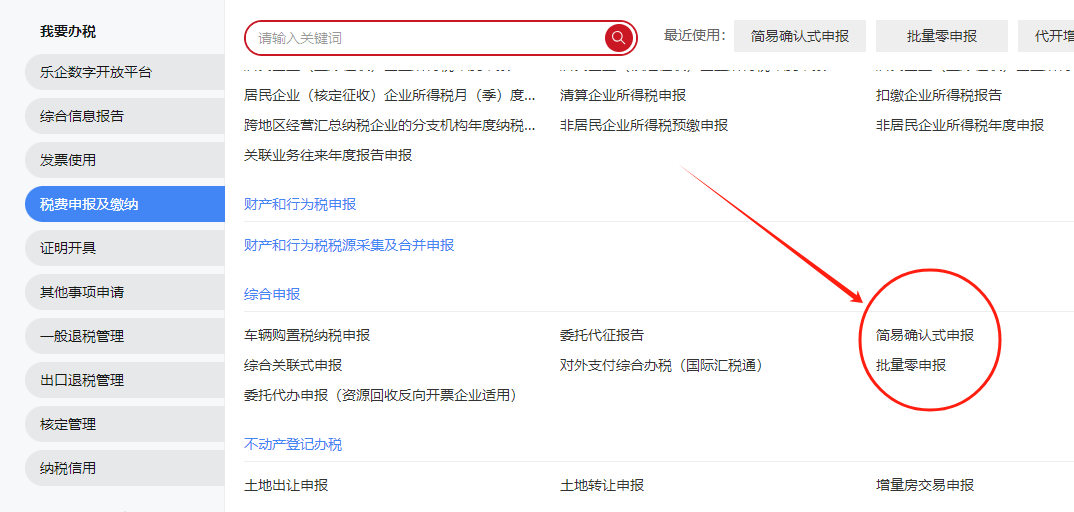Click 关联业务往来年度报告申报 link
Viewport: 1074px width, 512px height.
[x=328, y=155]
